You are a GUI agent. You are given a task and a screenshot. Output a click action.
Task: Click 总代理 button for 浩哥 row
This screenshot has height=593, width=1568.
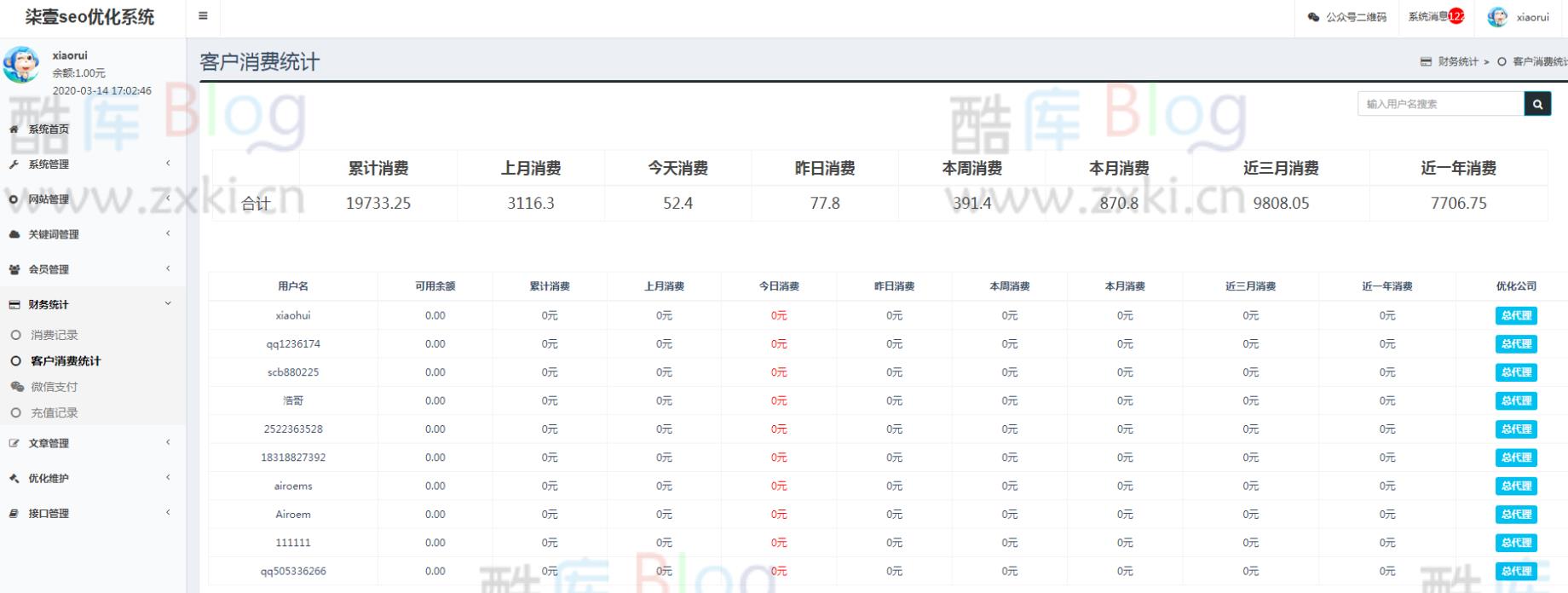coord(1516,400)
